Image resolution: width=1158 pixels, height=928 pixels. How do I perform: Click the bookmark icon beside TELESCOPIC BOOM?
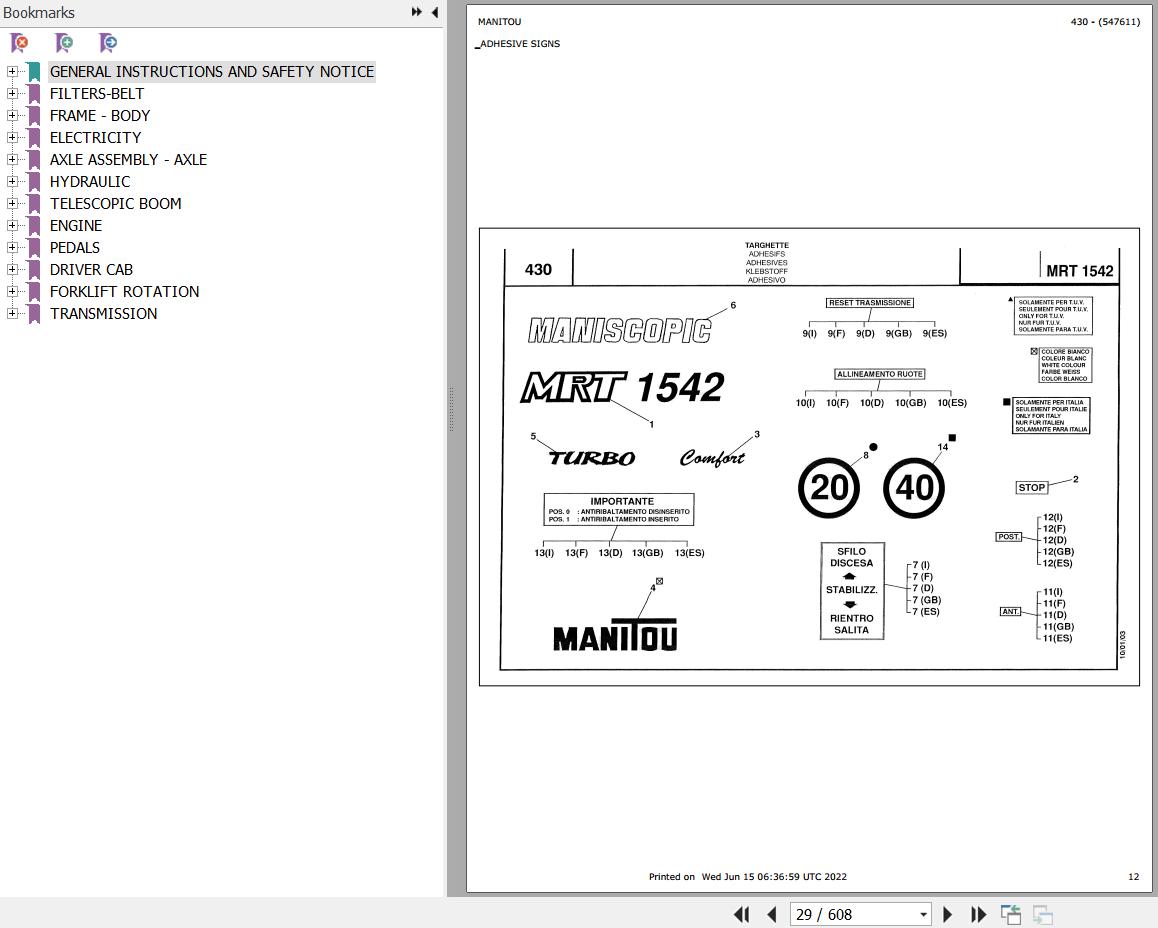[x=34, y=204]
